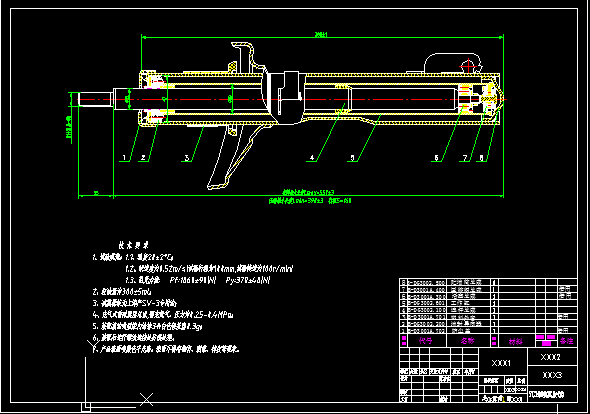Select part callout number 6 on the drawing

pyautogui.click(x=436, y=158)
